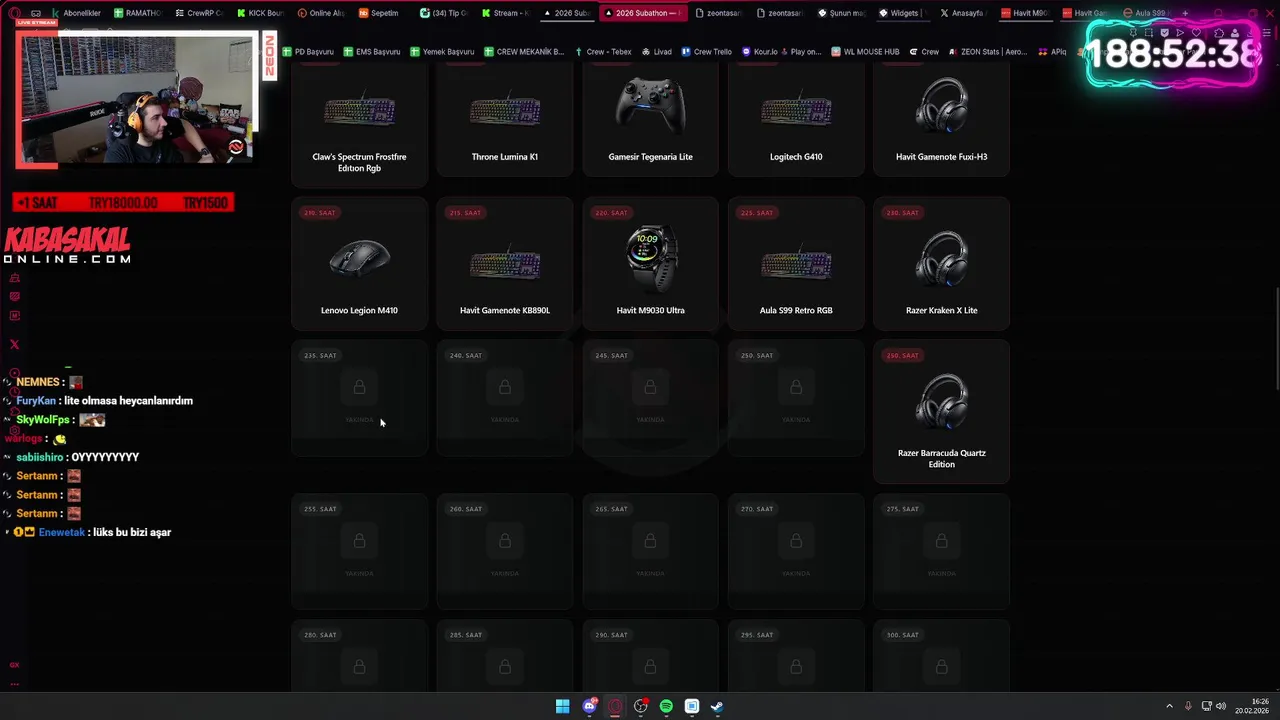Click the locked 255. SAAT reward card

tap(359, 552)
